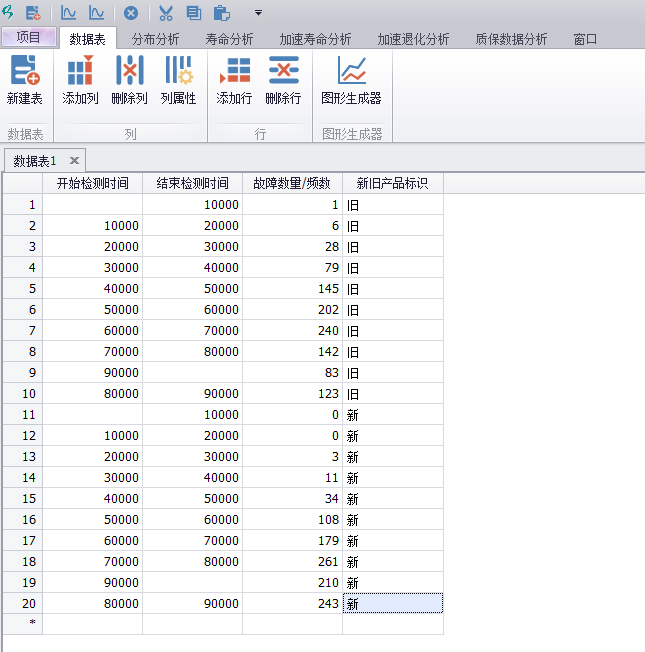645x652 pixels.
Task: Switch to the 寿命分析 tab
Action: click(x=229, y=39)
